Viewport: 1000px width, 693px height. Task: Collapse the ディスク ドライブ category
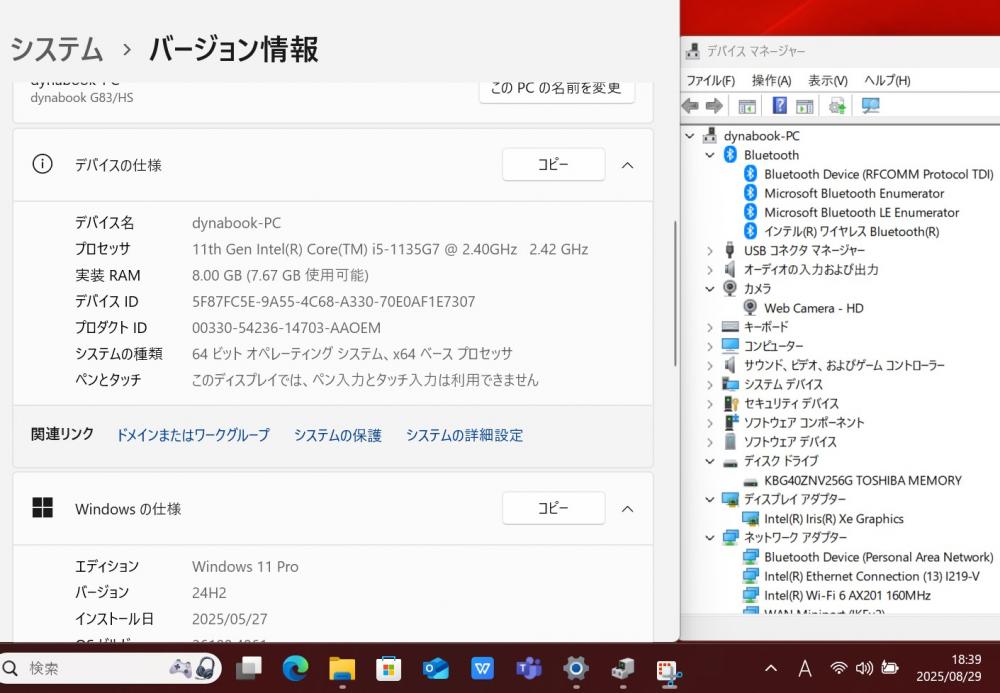coord(710,461)
